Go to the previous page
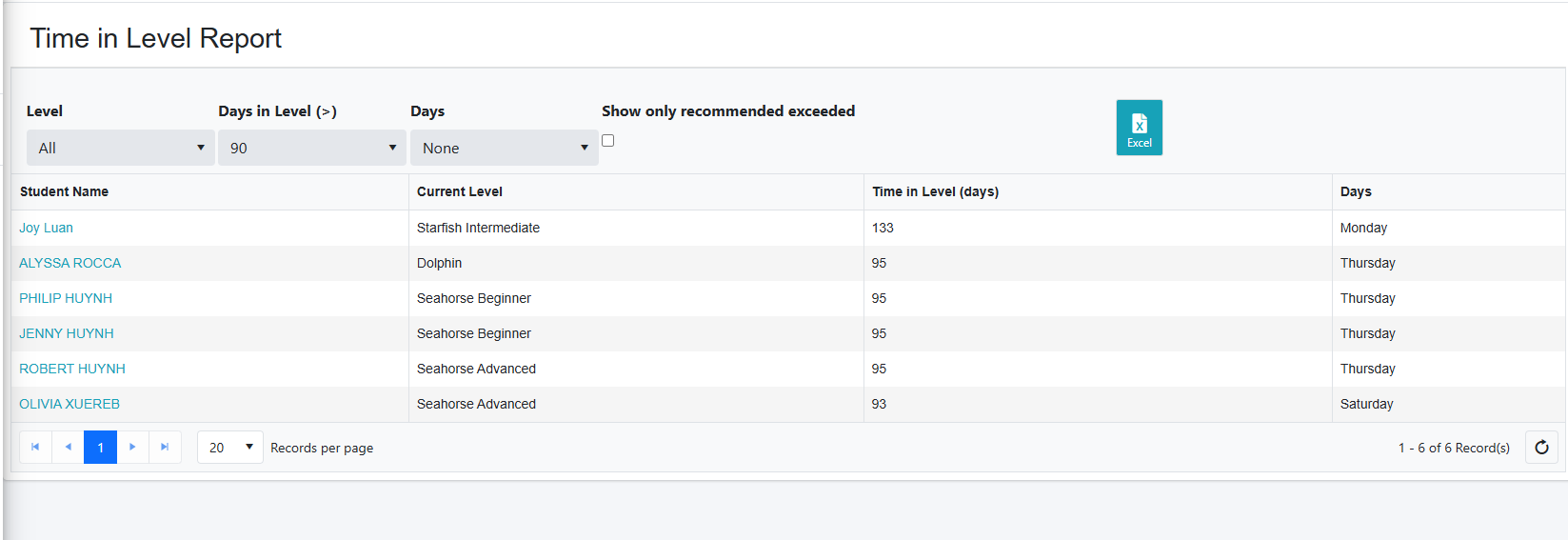The width and height of the screenshot is (1568, 540). click(x=68, y=448)
